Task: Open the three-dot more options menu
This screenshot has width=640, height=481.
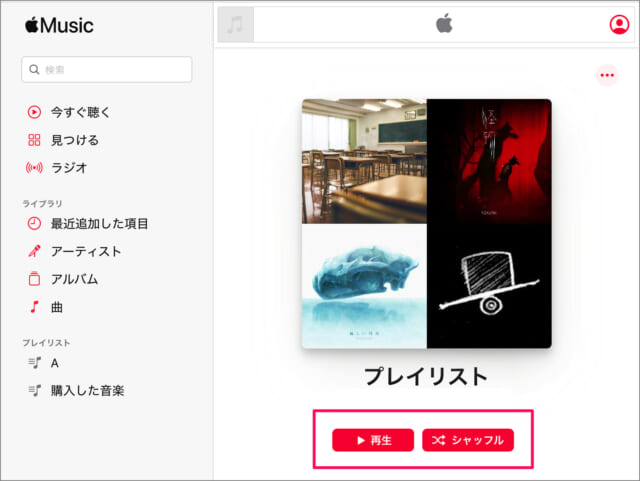Action: 607,75
